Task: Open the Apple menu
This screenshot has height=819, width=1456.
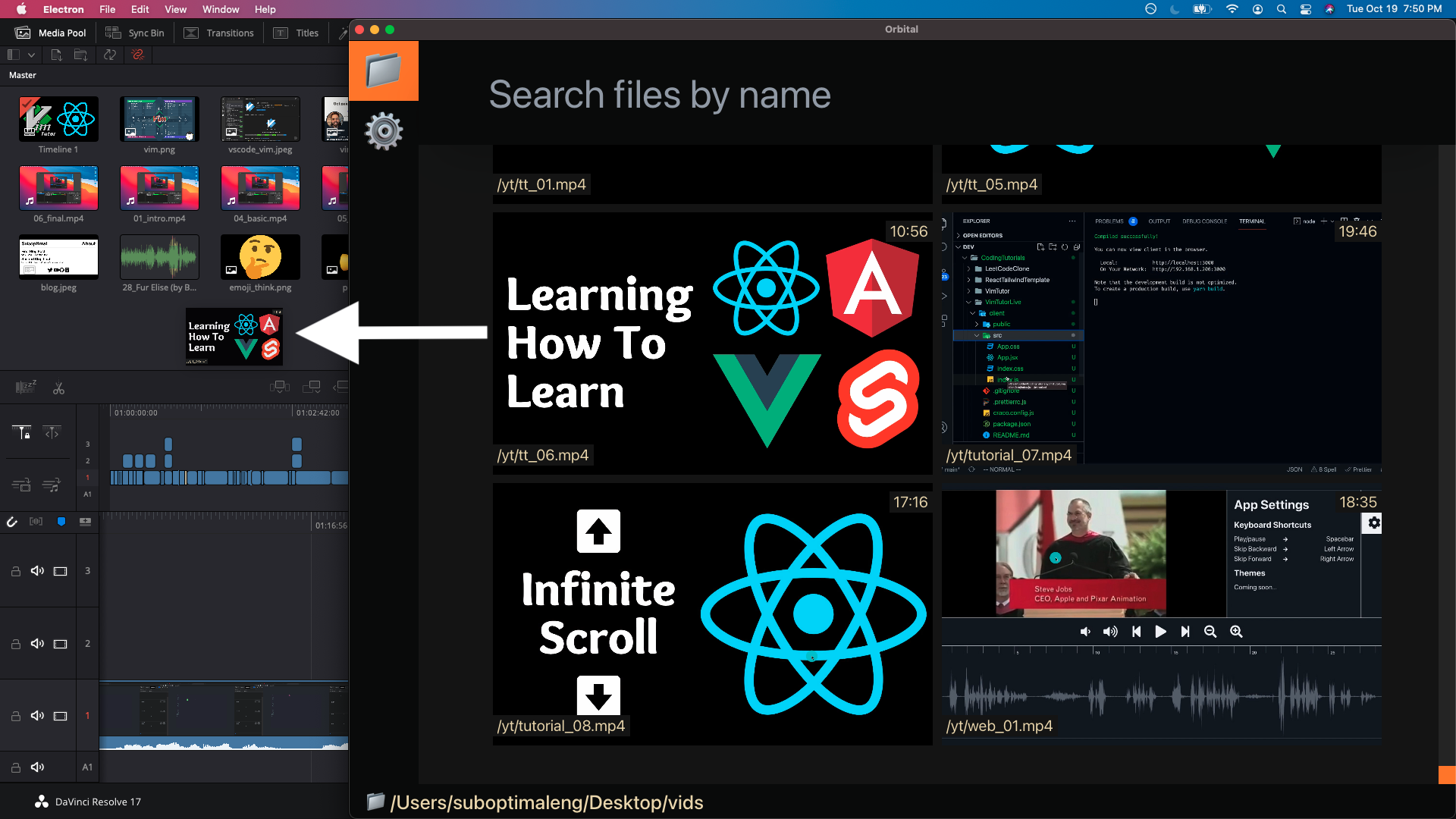Action: pos(21,9)
